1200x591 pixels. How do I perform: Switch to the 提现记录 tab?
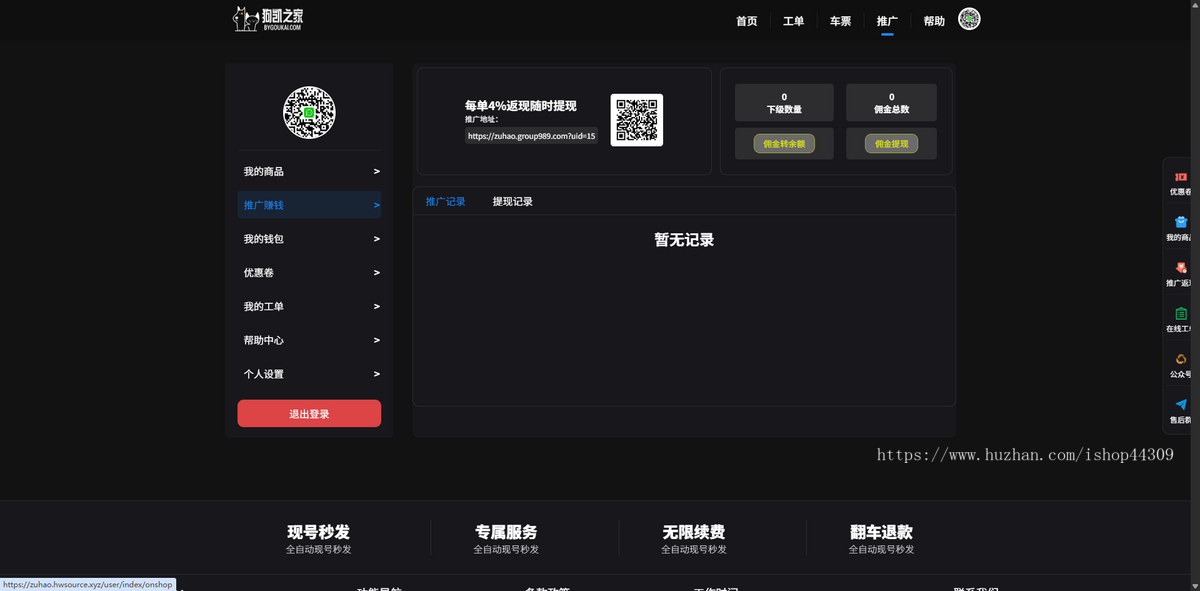(513, 201)
